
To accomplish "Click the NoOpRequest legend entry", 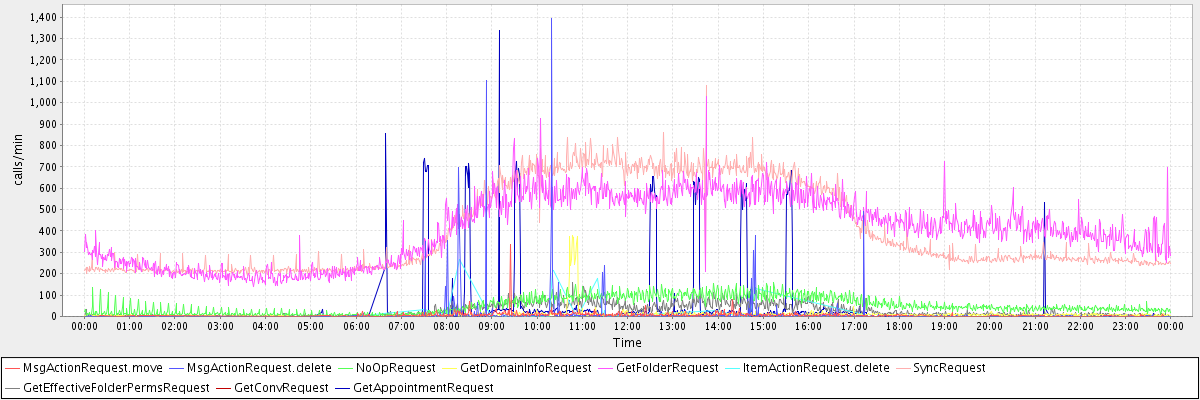I will (x=395, y=369).
